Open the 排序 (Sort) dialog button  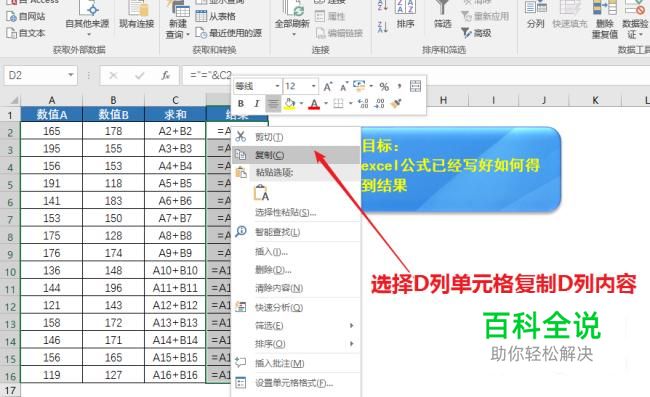pos(405,15)
